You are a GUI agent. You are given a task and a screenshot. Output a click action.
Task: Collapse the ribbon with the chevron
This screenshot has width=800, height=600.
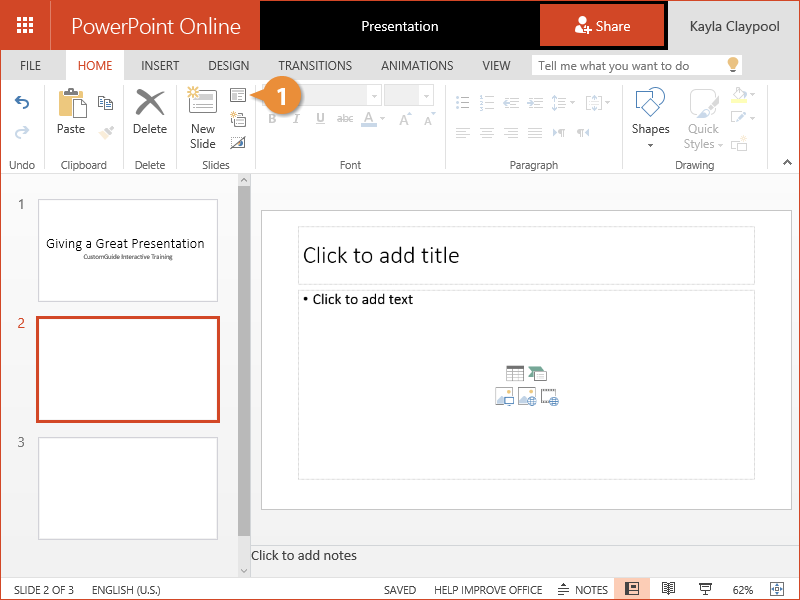coord(787,163)
